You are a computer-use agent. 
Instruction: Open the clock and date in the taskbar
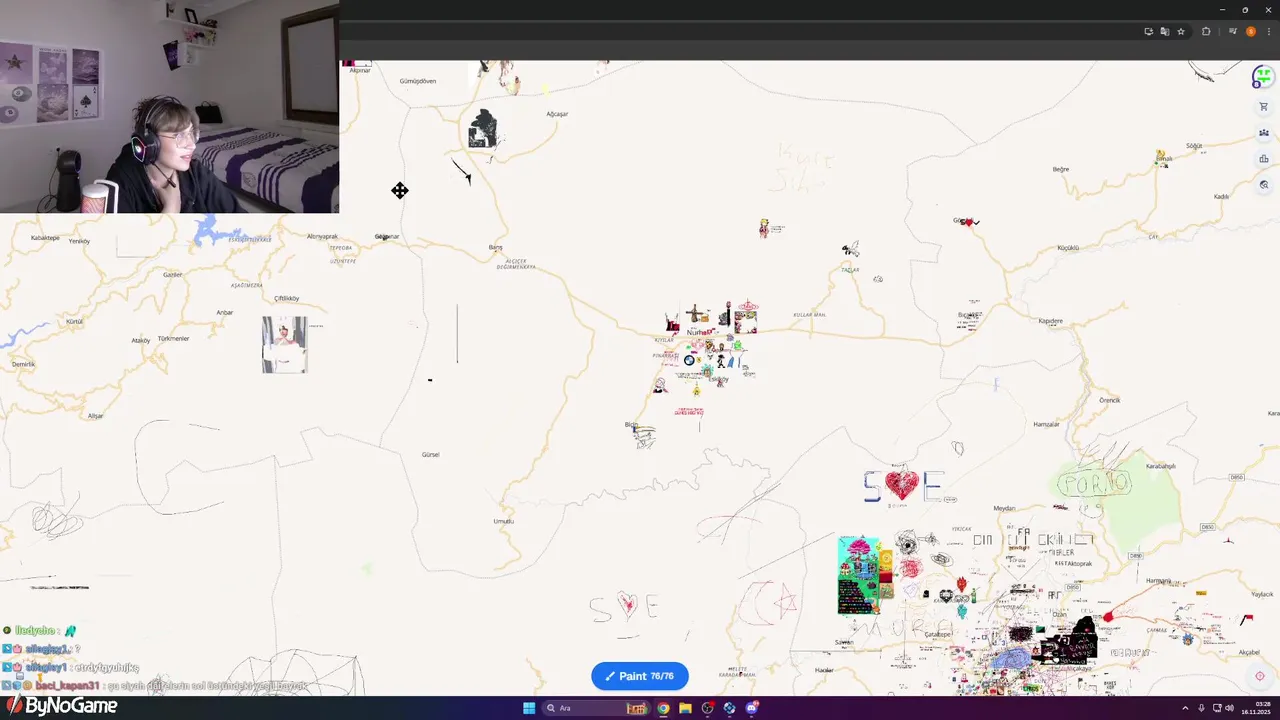(1255, 708)
